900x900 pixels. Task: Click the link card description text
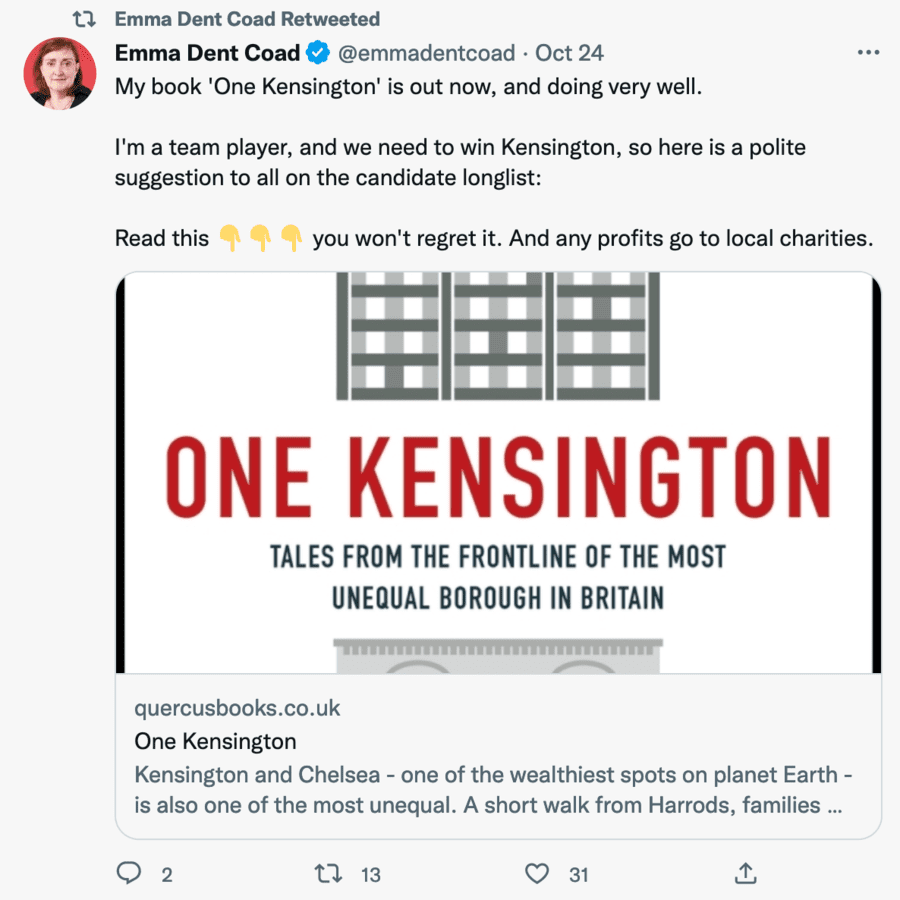tap(492, 789)
